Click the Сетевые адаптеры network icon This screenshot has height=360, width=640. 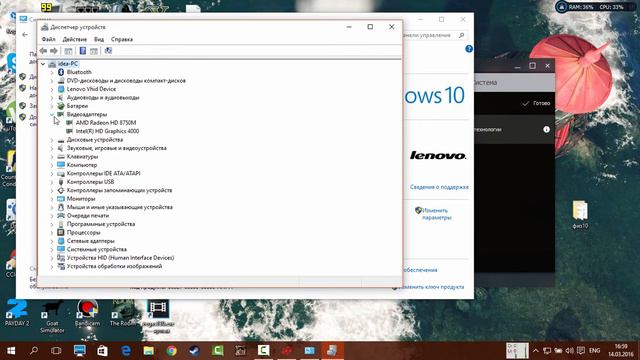pyautogui.click(x=61, y=241)
